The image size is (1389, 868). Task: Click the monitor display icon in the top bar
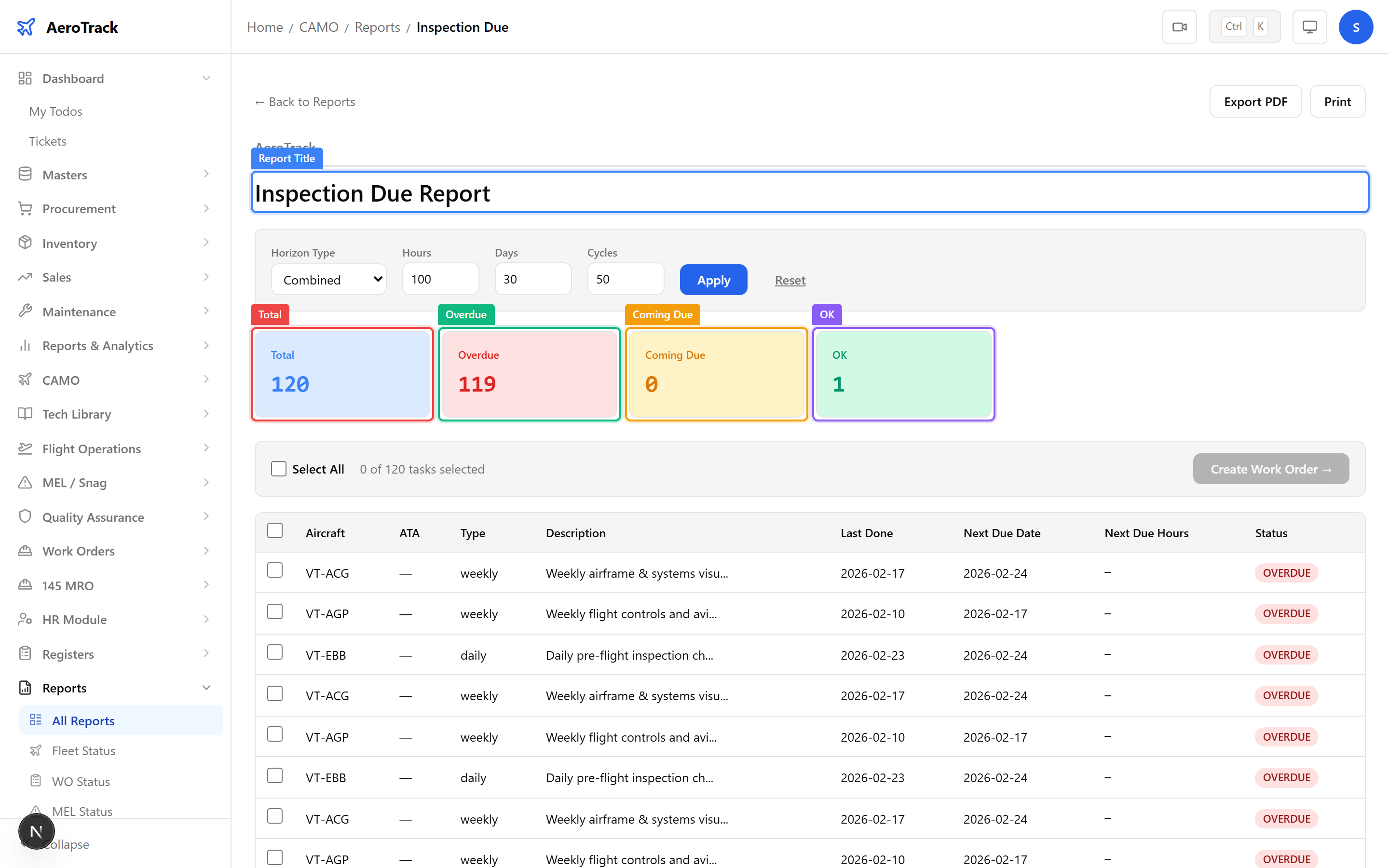[1309, 27]
